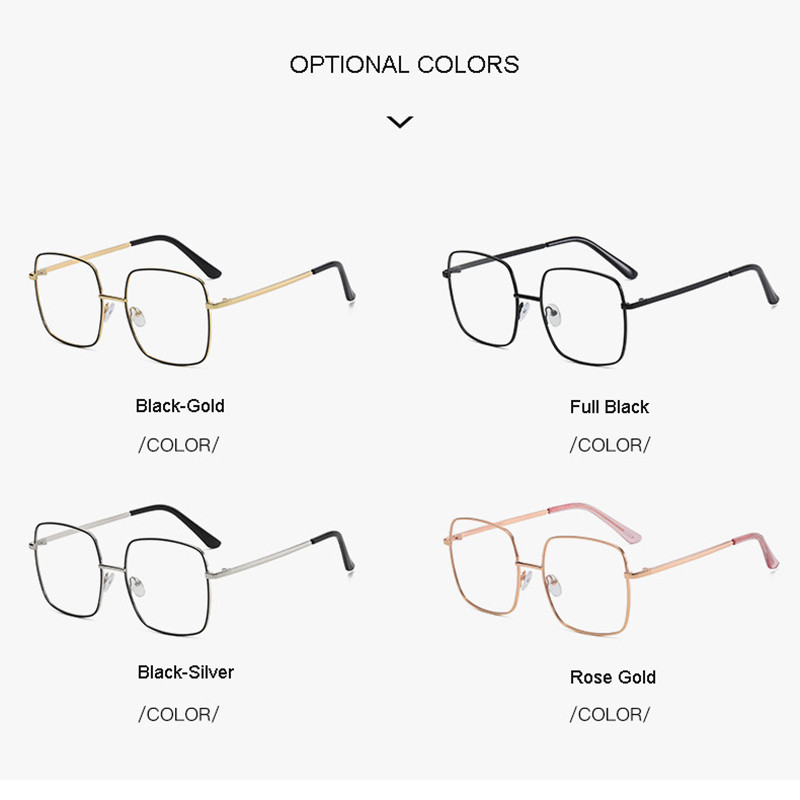Screen dimensions: 800x800
Task: Click the silver temple arm of Black-Silver glasses
Action: (259, 560)
